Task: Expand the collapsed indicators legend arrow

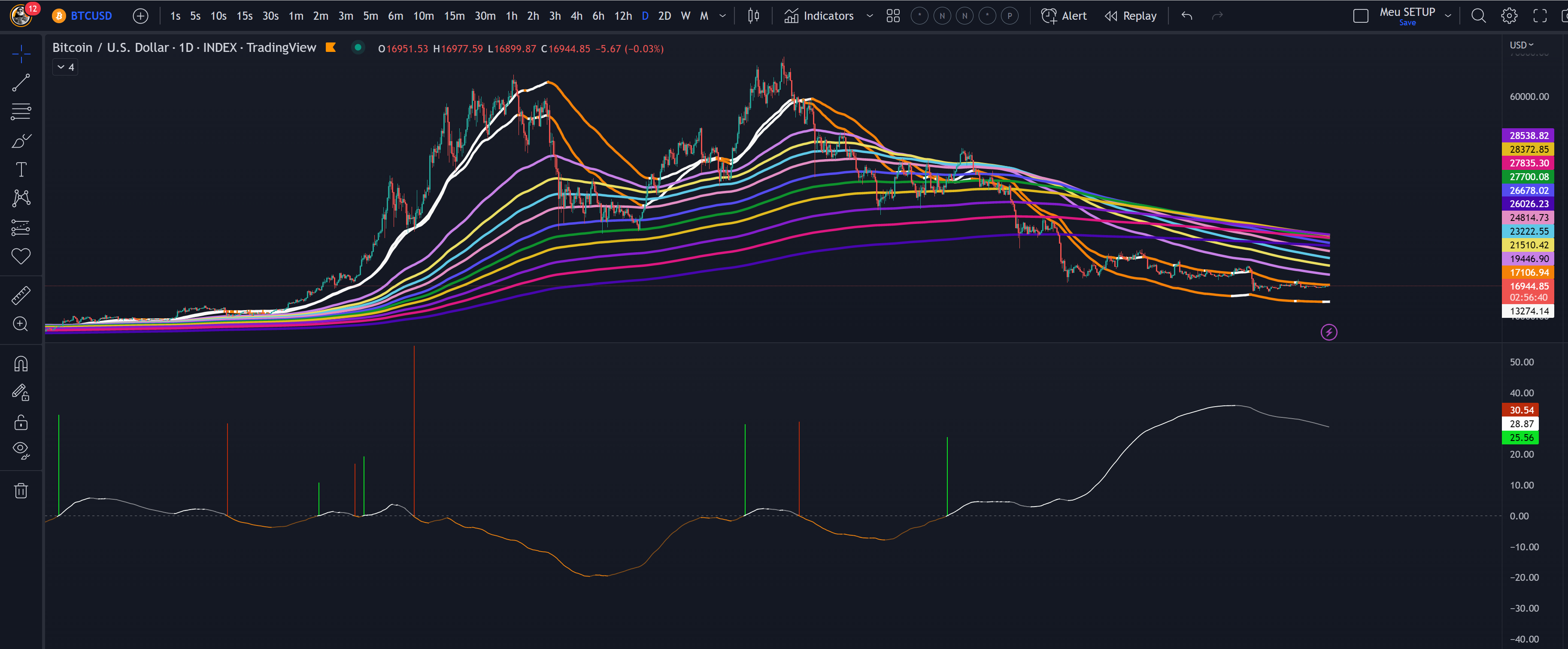Action: (x=61, y=67)
